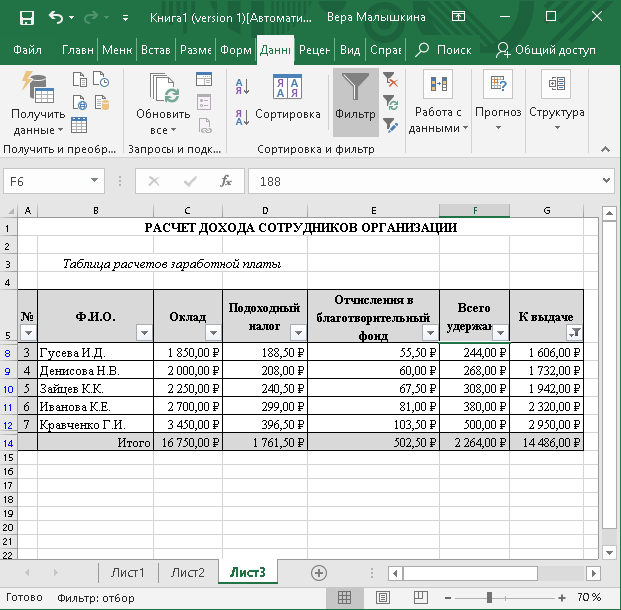Open filter dropdown for Оклад column
This screenshot has height=610, width=621.
[213, 333]
